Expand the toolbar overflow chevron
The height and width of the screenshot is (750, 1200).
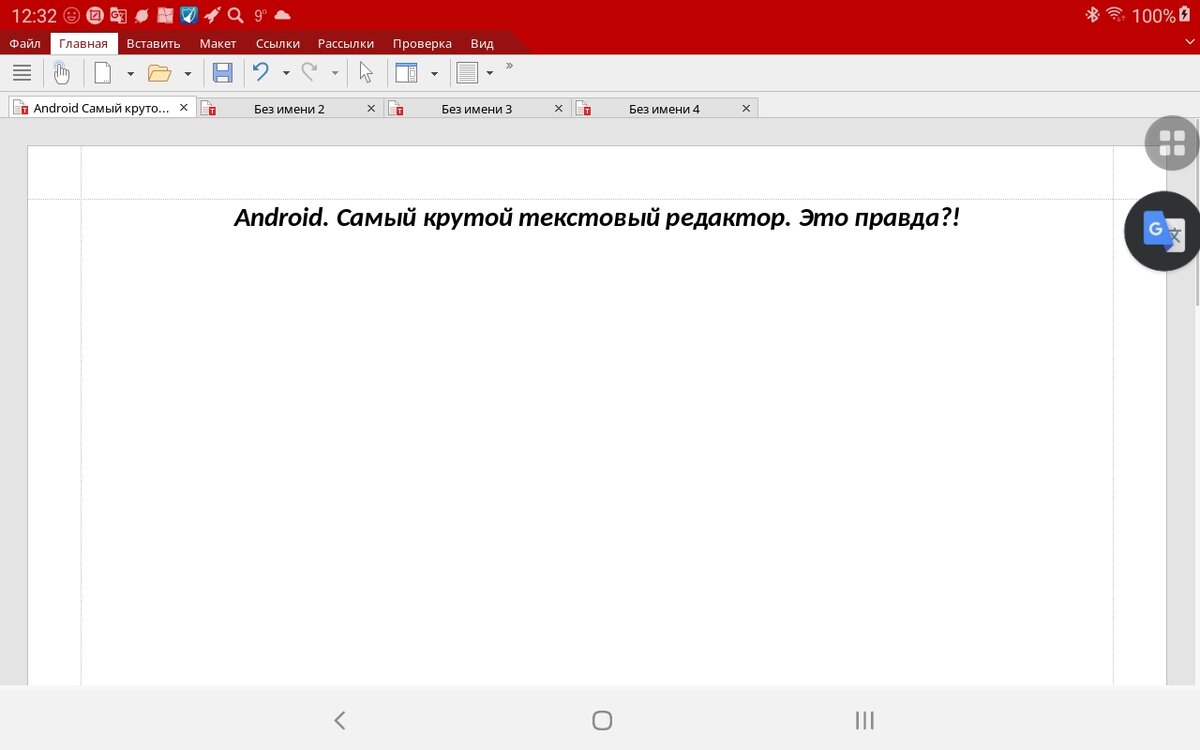[509, 68]
